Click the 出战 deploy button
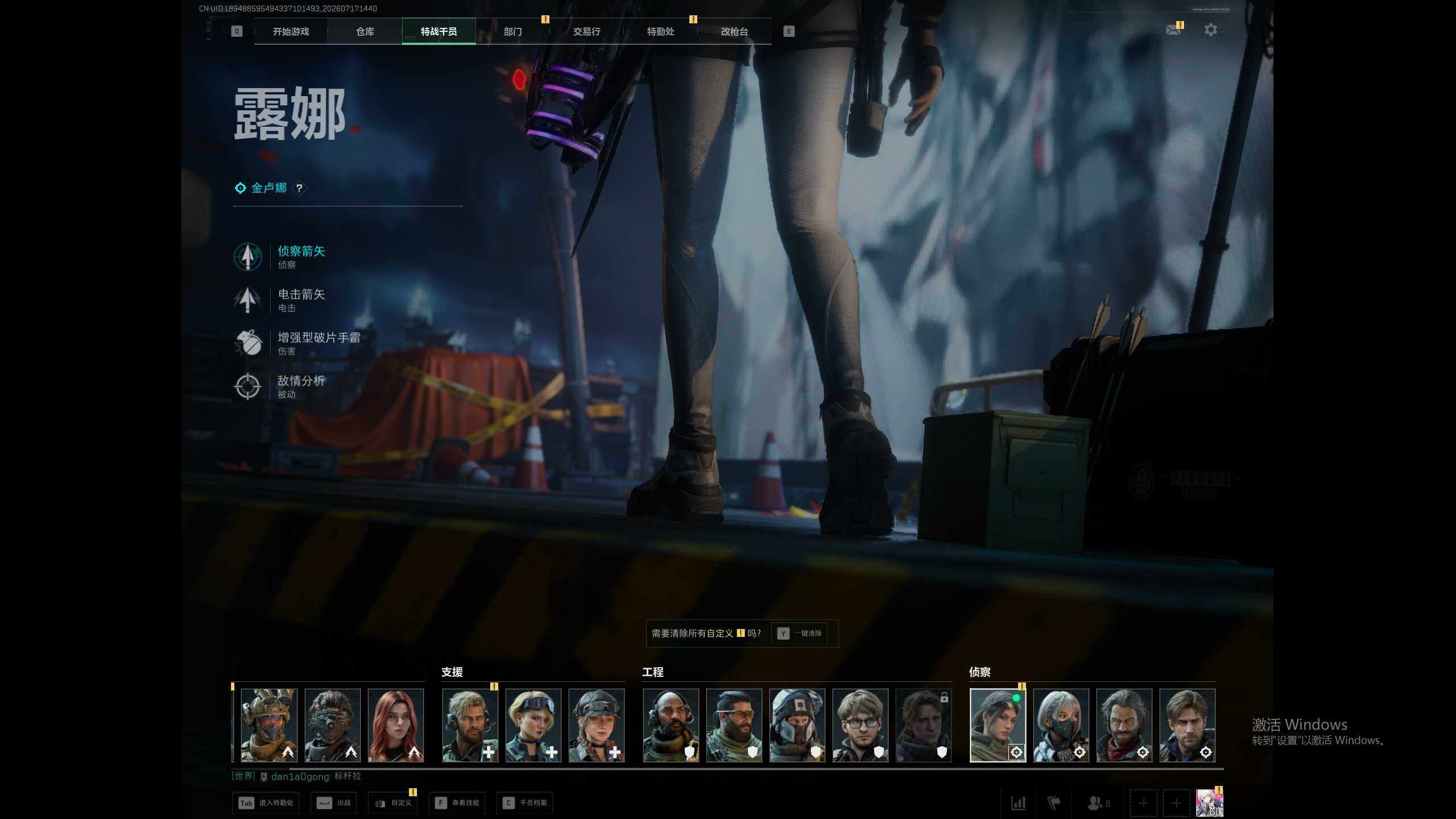This screenshot has height=819, width=1456. pos(334,803)
